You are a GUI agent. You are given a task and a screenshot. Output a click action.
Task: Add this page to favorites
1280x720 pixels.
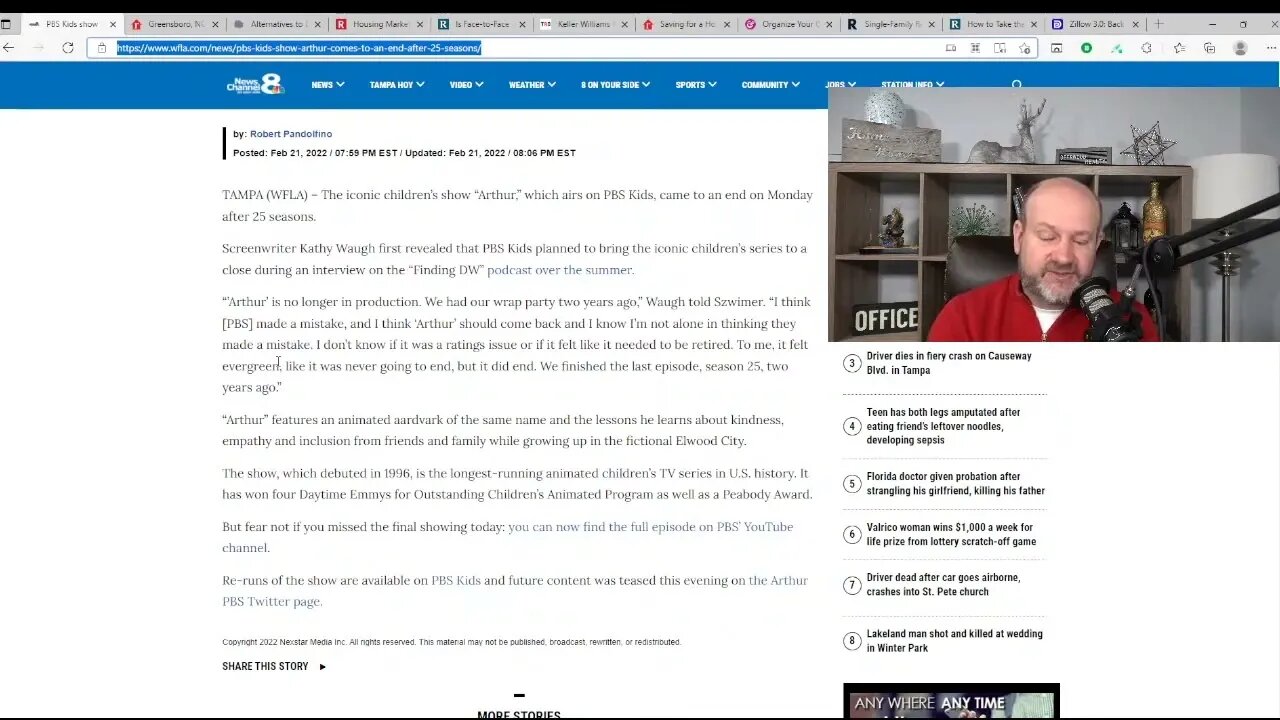[1025, 48]
